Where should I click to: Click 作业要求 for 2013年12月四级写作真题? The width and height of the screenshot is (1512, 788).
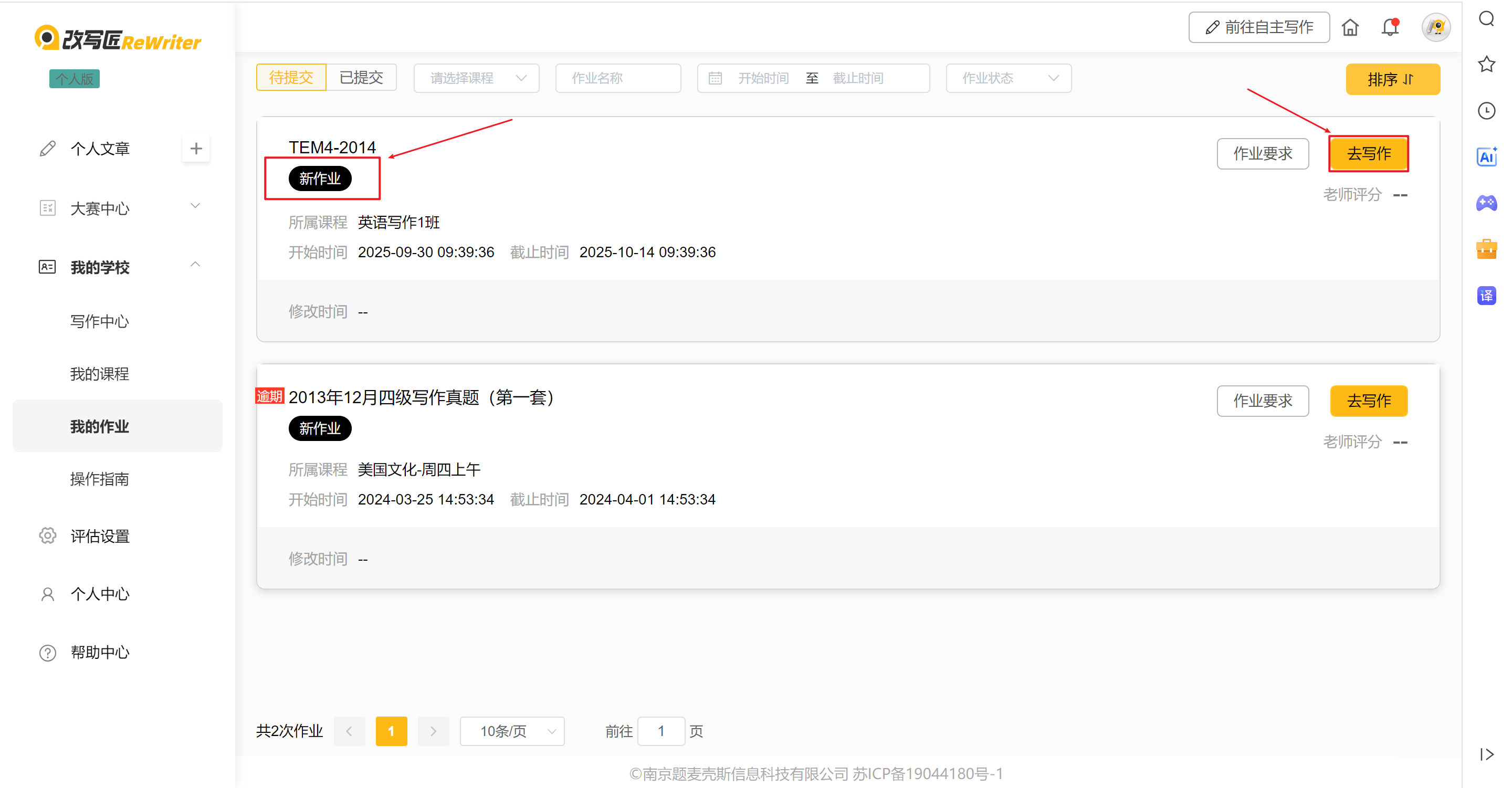coord(1262,401)
